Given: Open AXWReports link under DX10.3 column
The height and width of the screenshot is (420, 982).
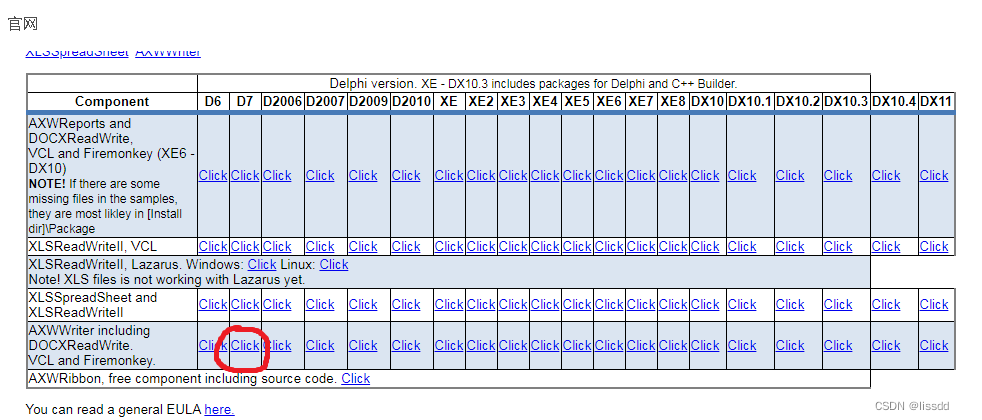Looking at the screenshot, I should pyautogui.click(x=838, y=175).
